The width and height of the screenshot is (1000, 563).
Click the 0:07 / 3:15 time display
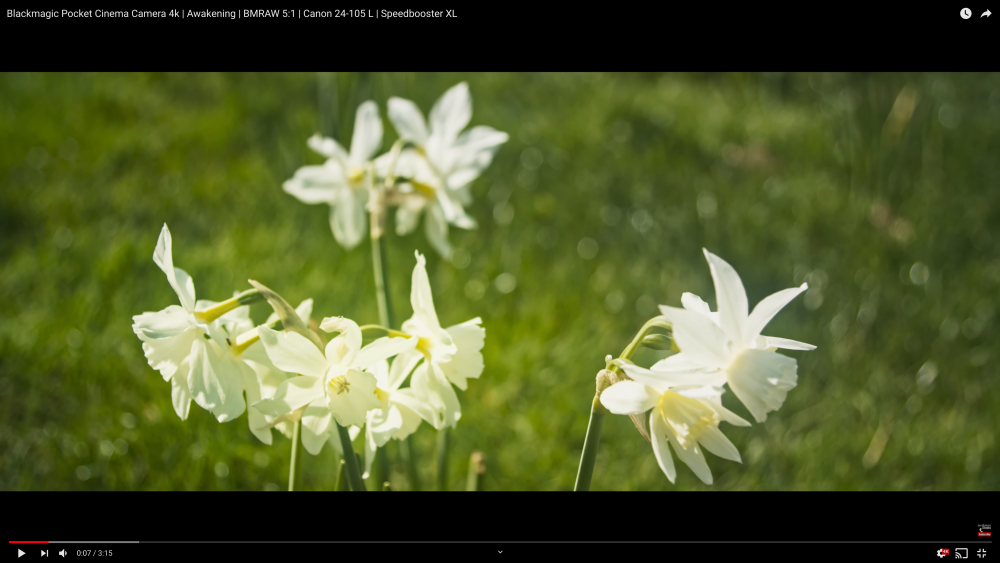[94, 553]
